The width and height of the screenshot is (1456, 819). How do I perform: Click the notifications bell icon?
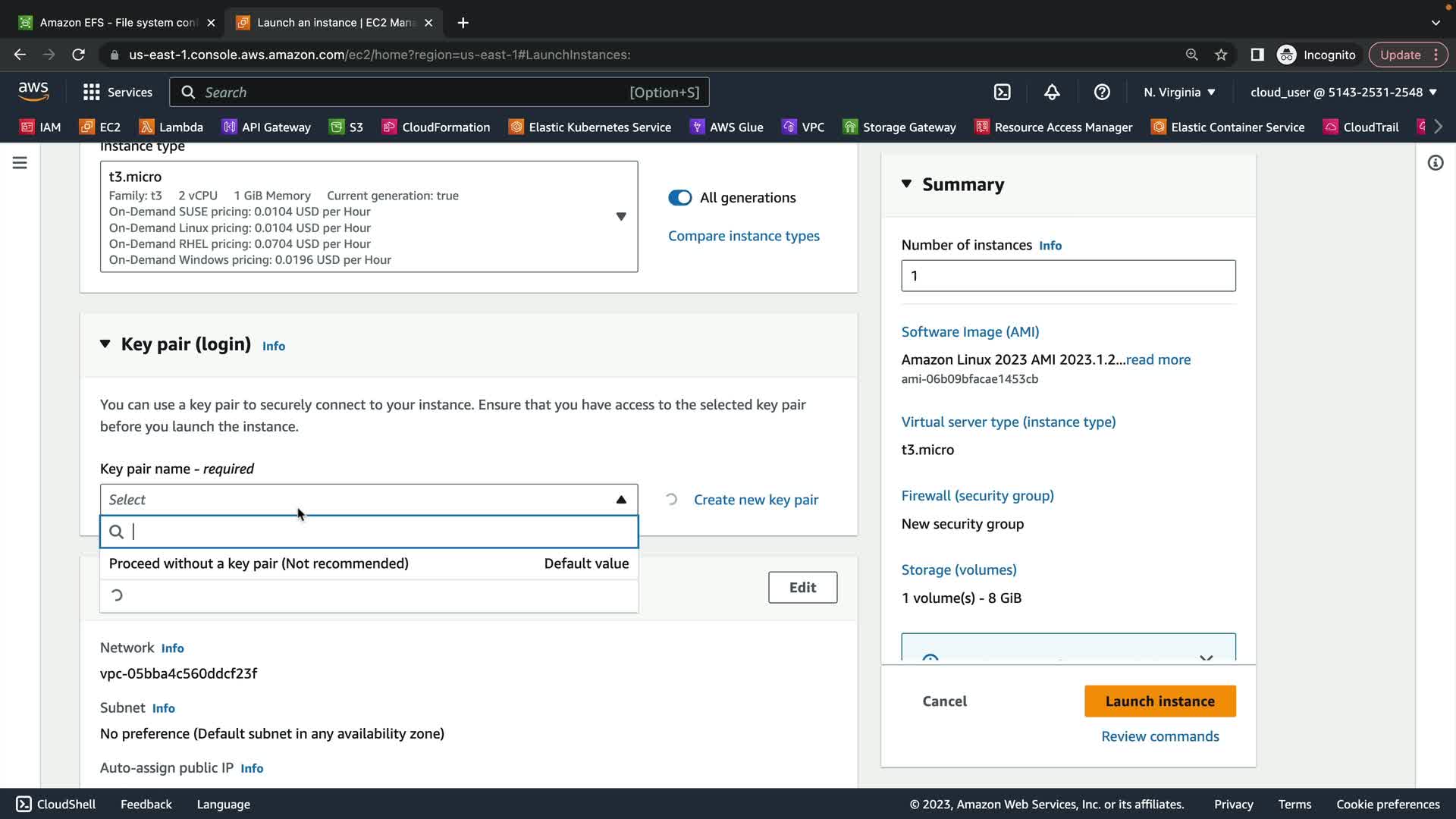click(x=1052, y=93)
